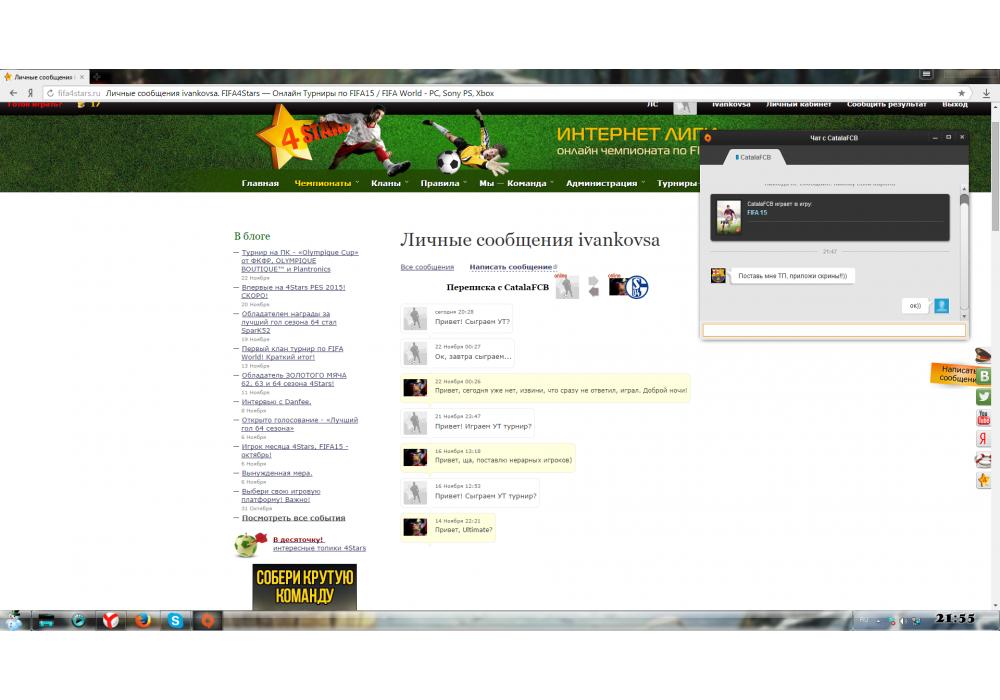The width and height of the screenshot is (1000, 700).
Task: Open the 'ivankovsa' profile link in top bar
Action: 731,105
